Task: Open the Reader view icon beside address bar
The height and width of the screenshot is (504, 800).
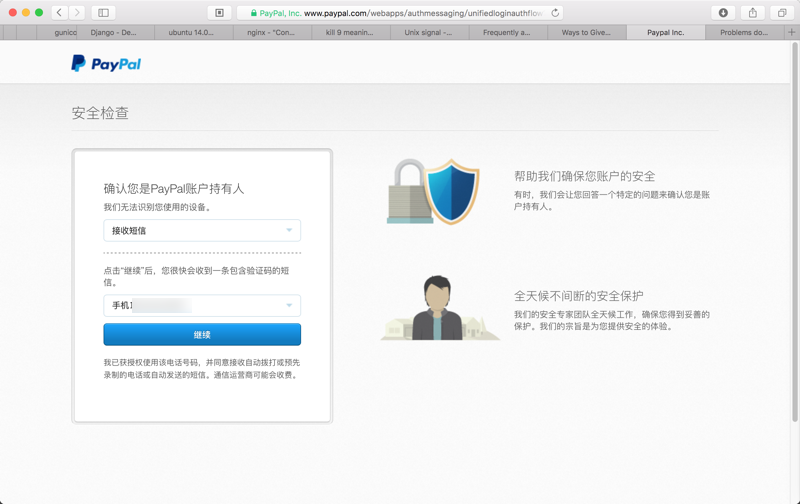Action: (219, 13)
